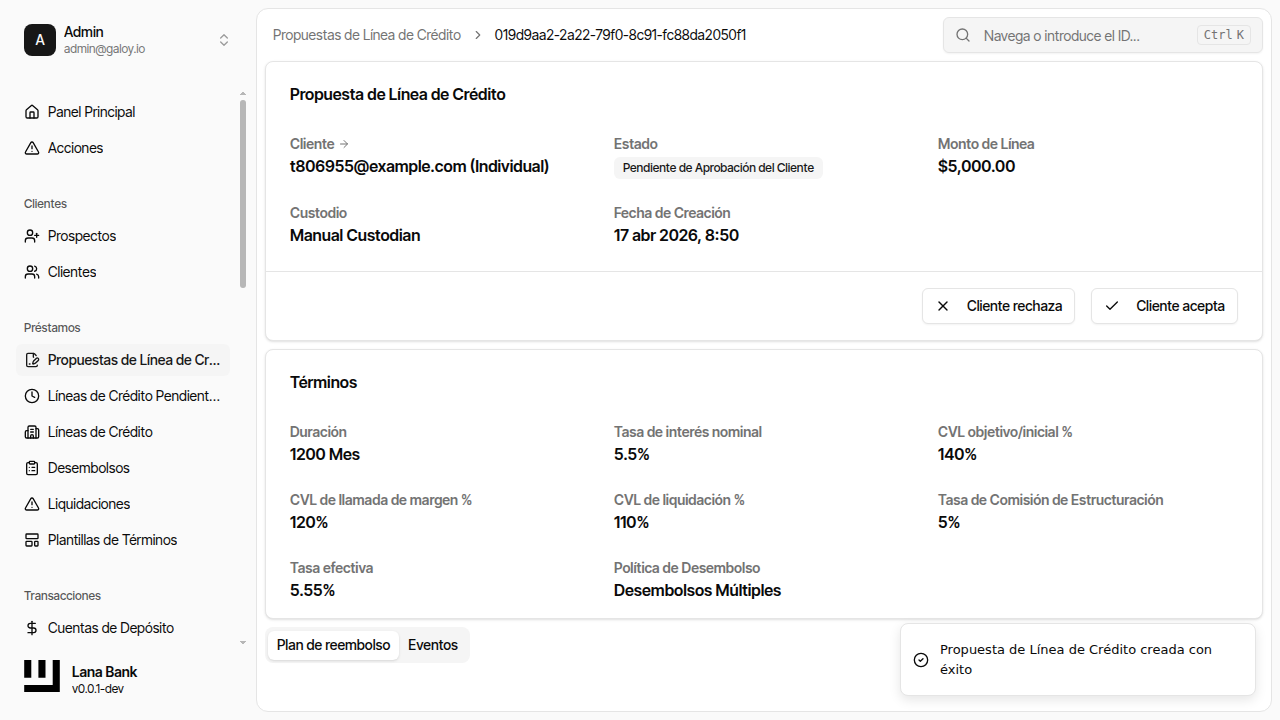Select the Plan de reembolso tab
This screenshot has height=720, width=1280.
point(333,645)
